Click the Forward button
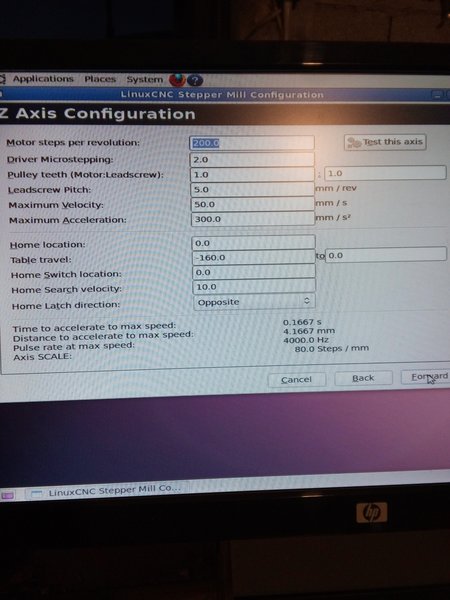 [x=425, y=377]
